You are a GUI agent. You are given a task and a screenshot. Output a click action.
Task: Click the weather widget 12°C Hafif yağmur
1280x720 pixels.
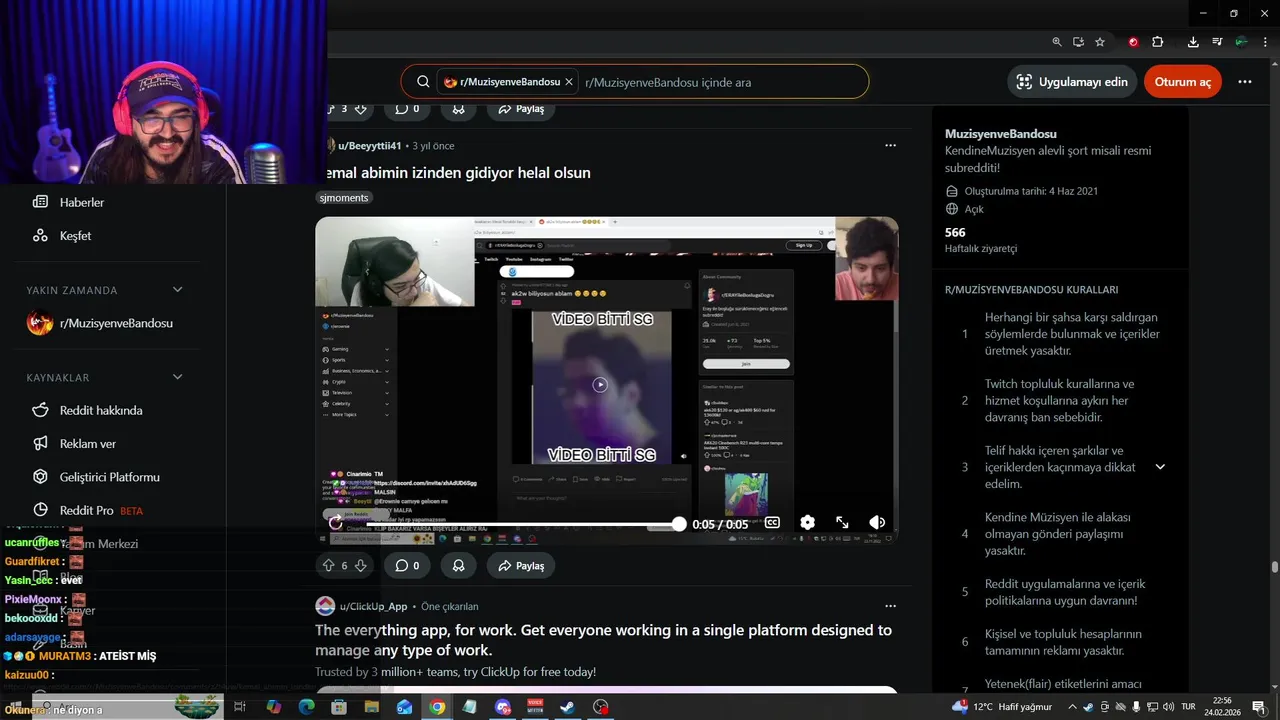[1000, 707]
